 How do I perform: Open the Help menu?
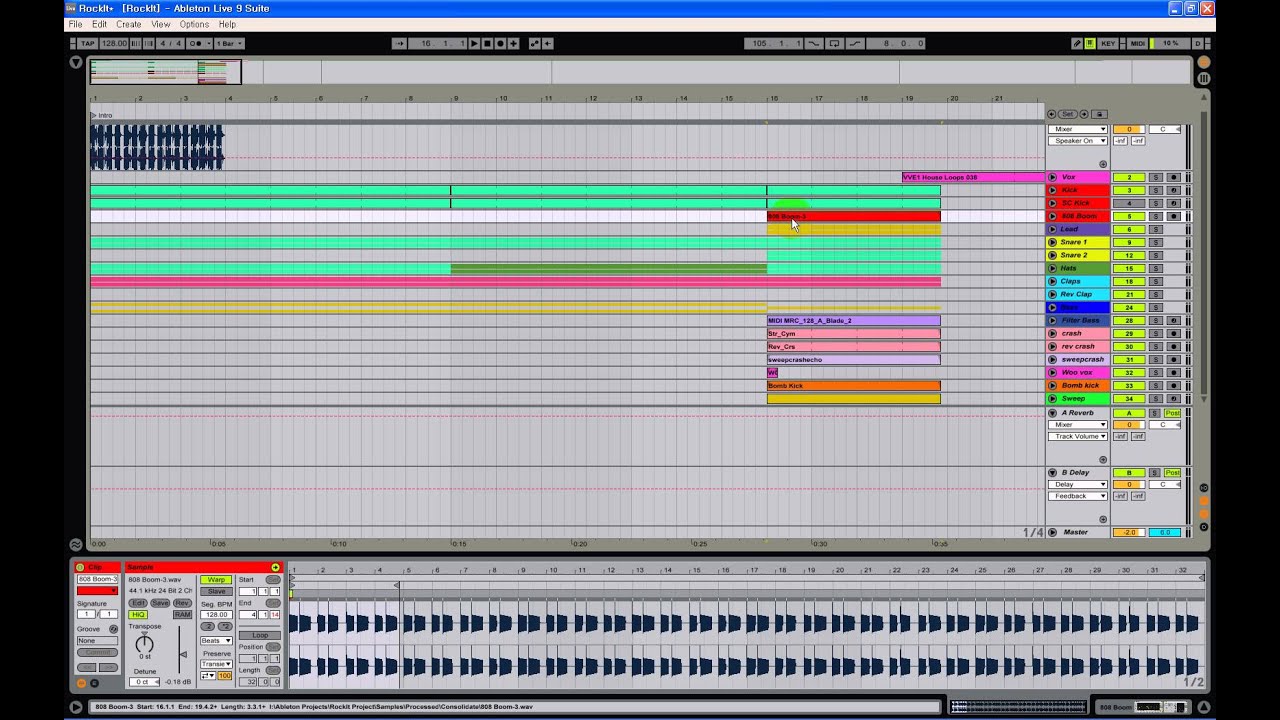227,24
